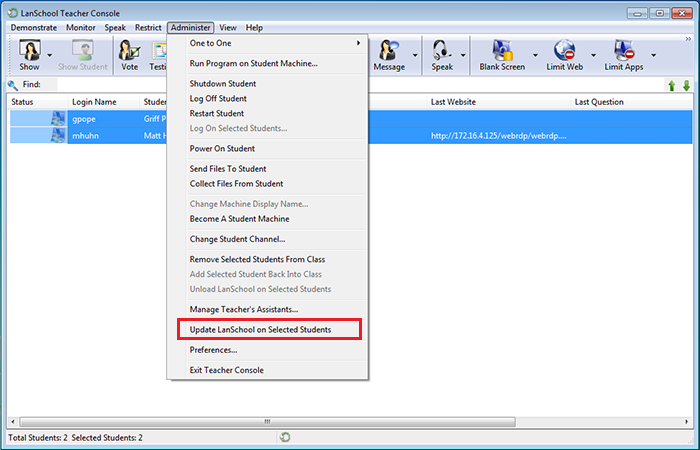Expand the Limit Web dropdown arrow

(593, 55)
